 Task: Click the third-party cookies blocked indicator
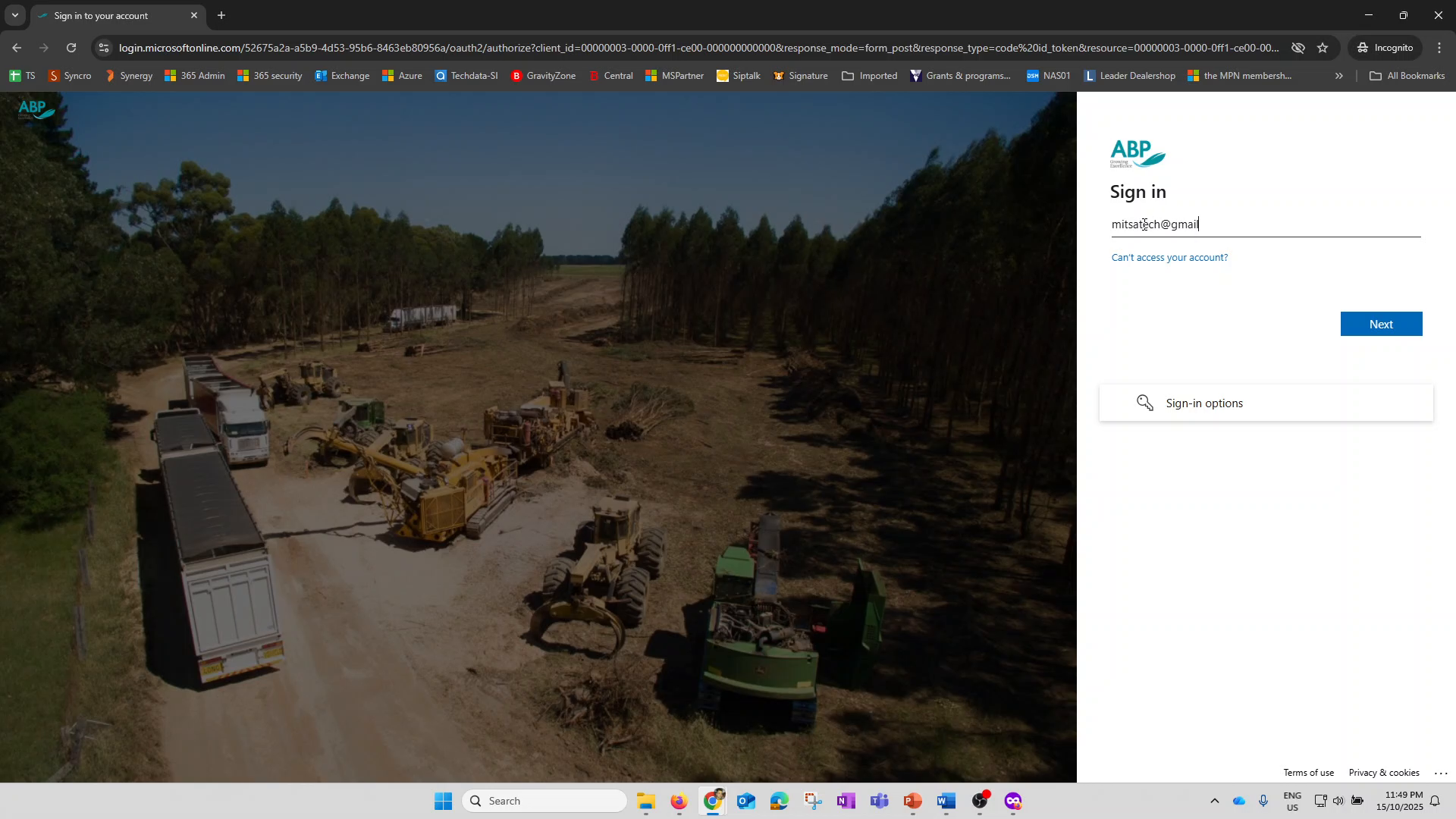tap(1298, 47)
